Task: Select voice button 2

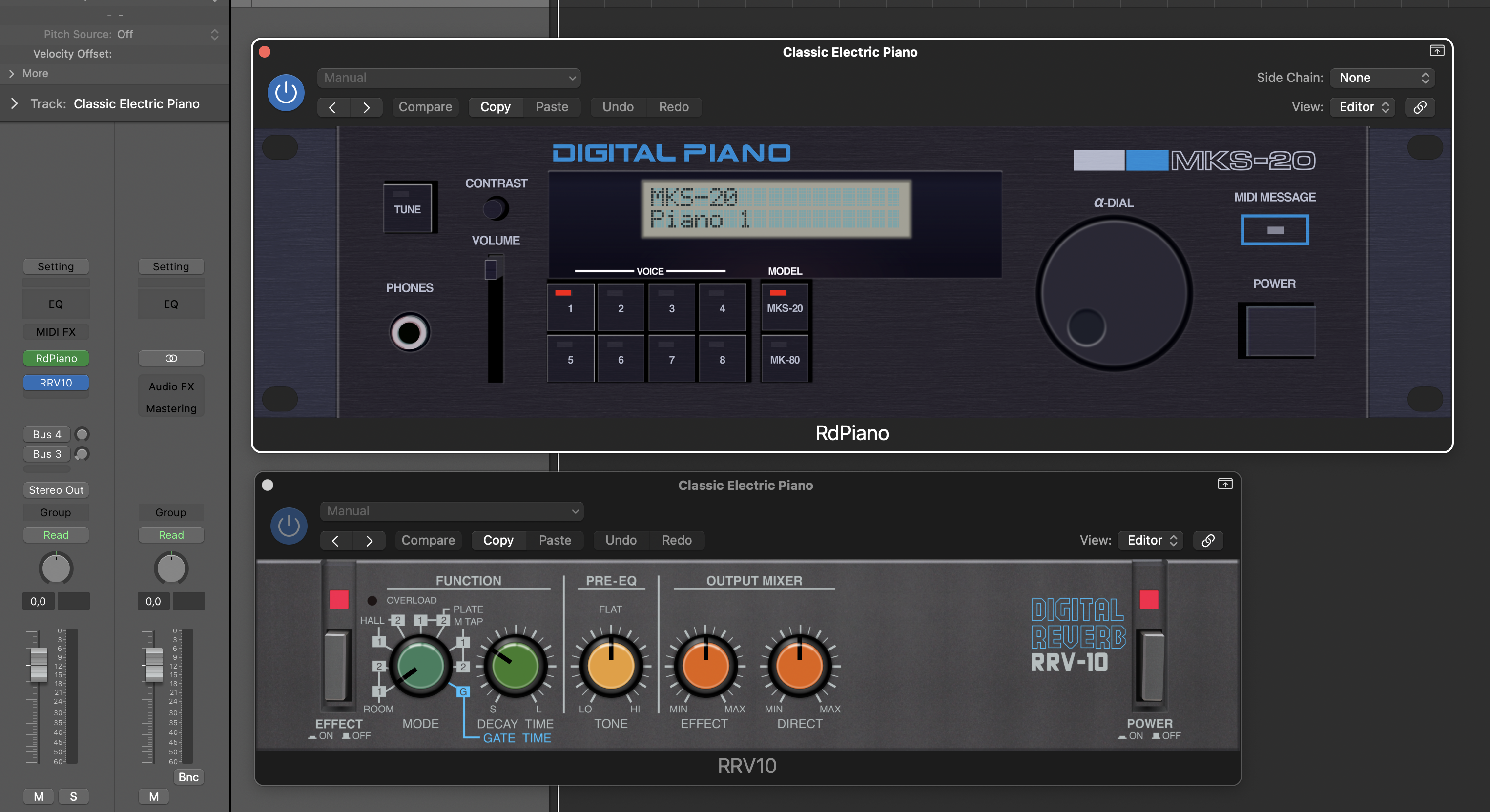Action: [x=621, y=307]
